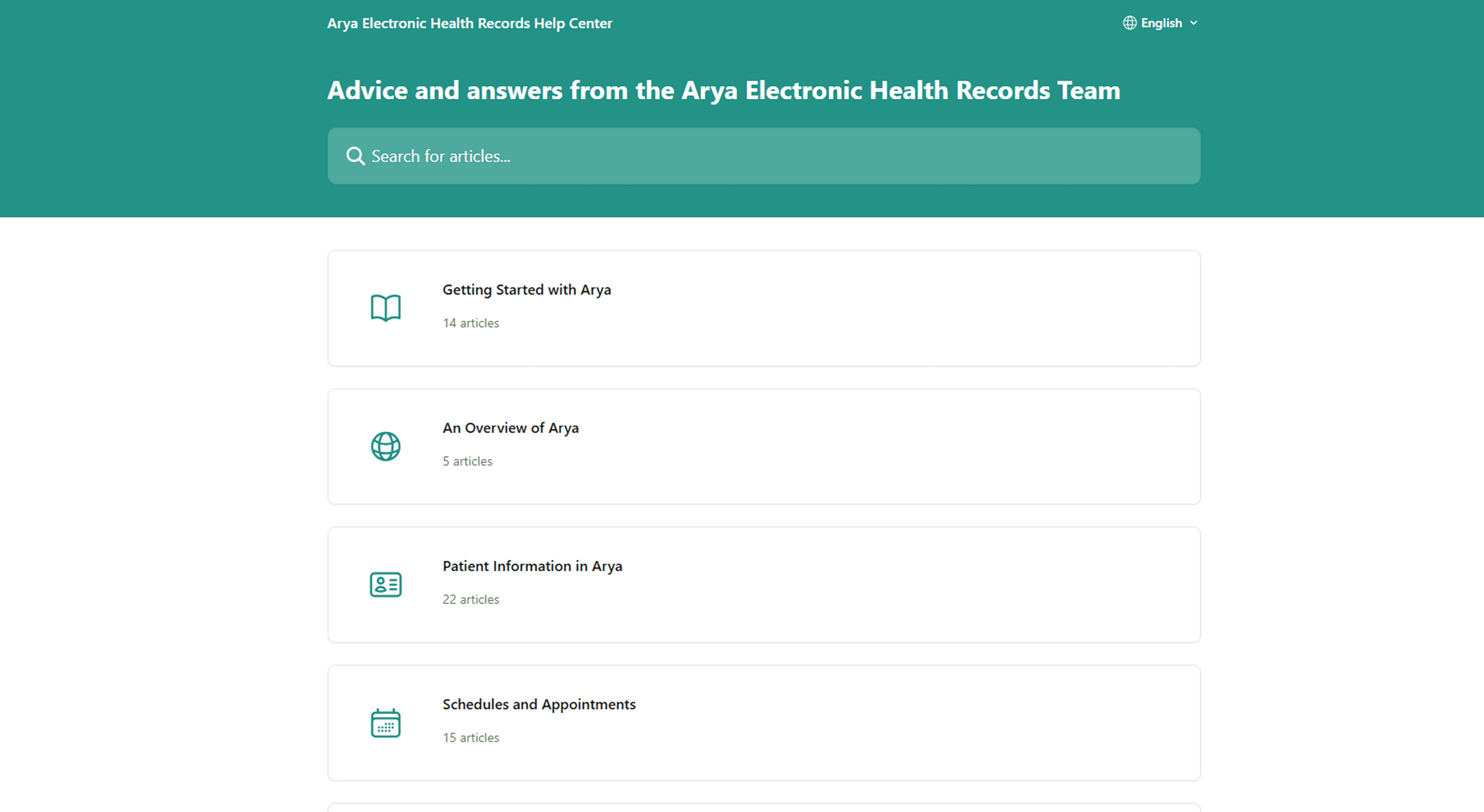Click the 15 articles count text
This screenshot has height=812, width=1484.
tap(471, 738)
